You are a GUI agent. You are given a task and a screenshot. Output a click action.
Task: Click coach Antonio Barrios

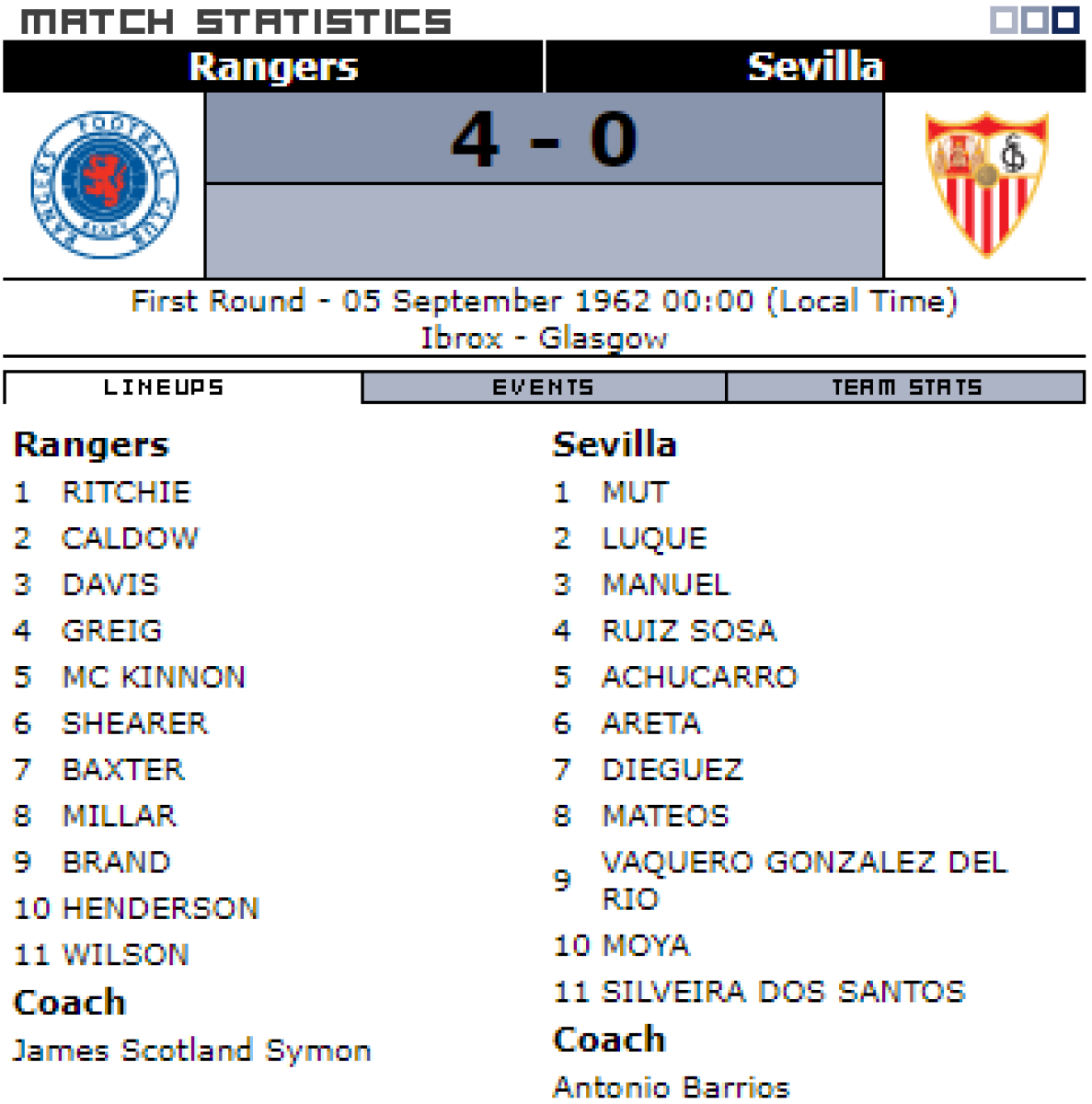pyautogui.click(x=672, y=1087)
